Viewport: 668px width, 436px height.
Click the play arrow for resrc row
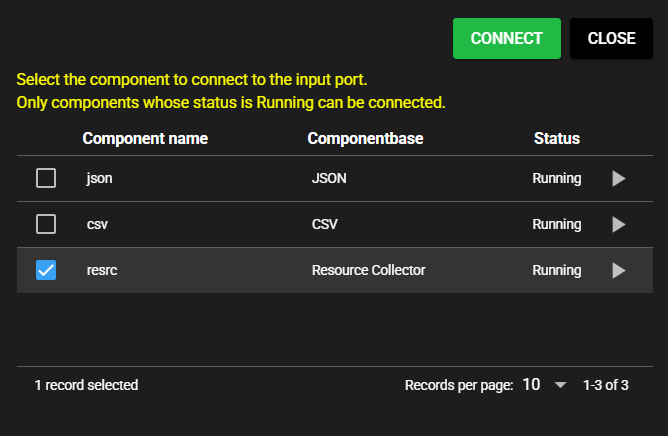tap(618, 270)
